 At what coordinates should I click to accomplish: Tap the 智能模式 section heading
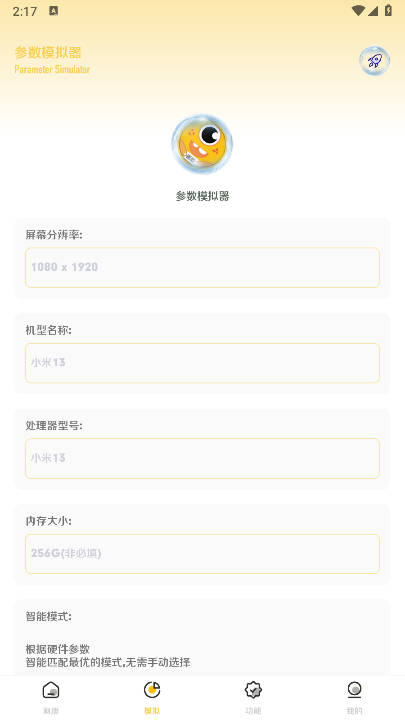pos(49,617)
